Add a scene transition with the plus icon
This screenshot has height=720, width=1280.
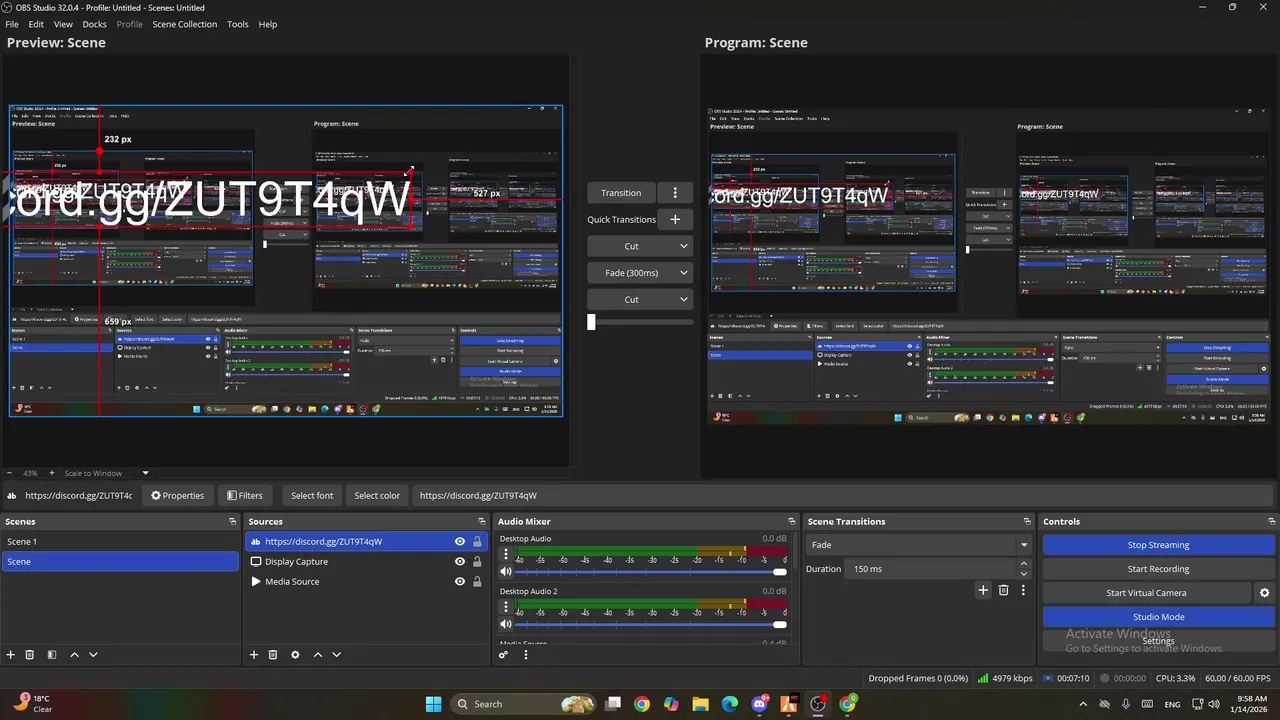(x=983, y=590)
